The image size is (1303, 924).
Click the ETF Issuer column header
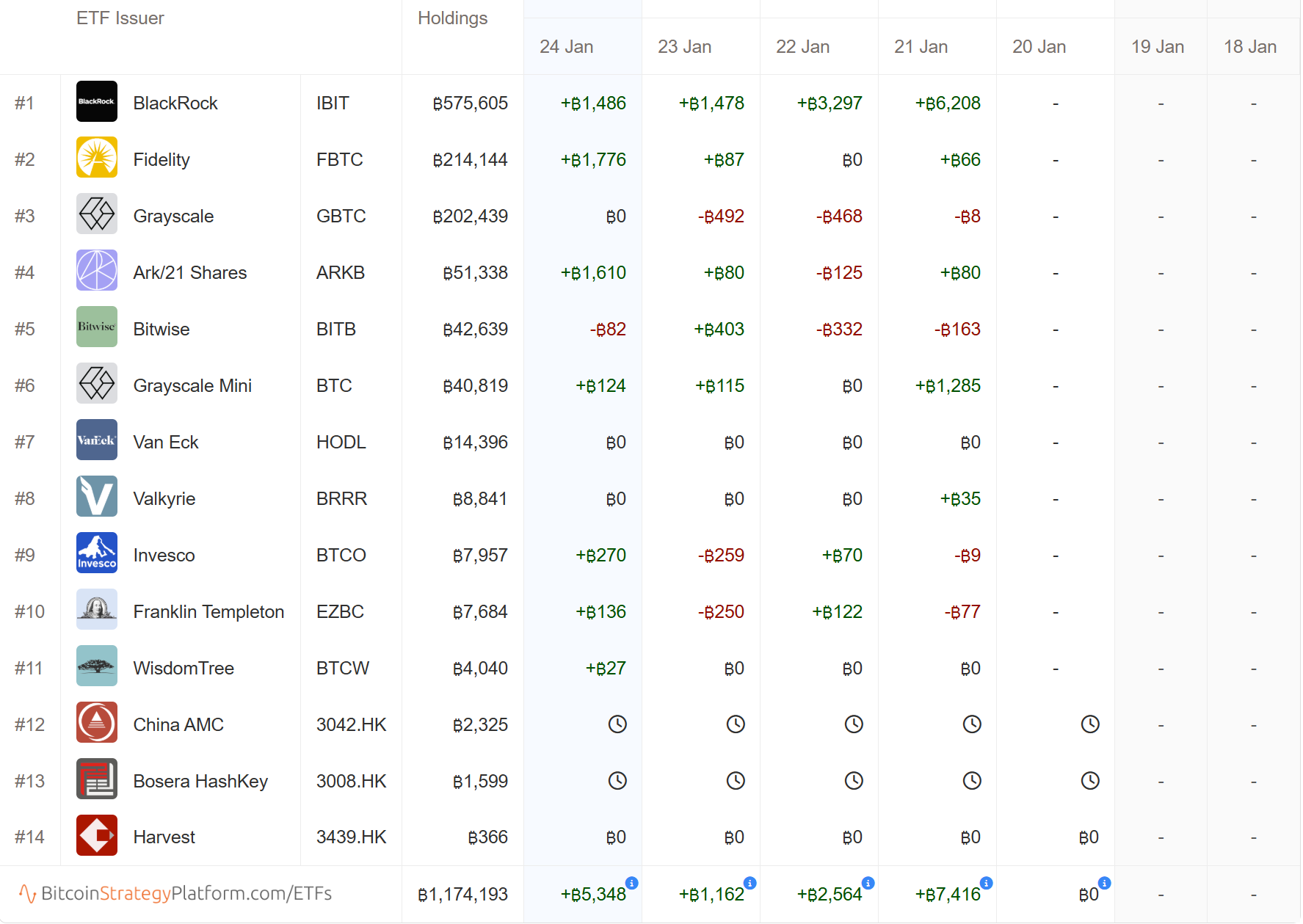[x=120, y=18]
